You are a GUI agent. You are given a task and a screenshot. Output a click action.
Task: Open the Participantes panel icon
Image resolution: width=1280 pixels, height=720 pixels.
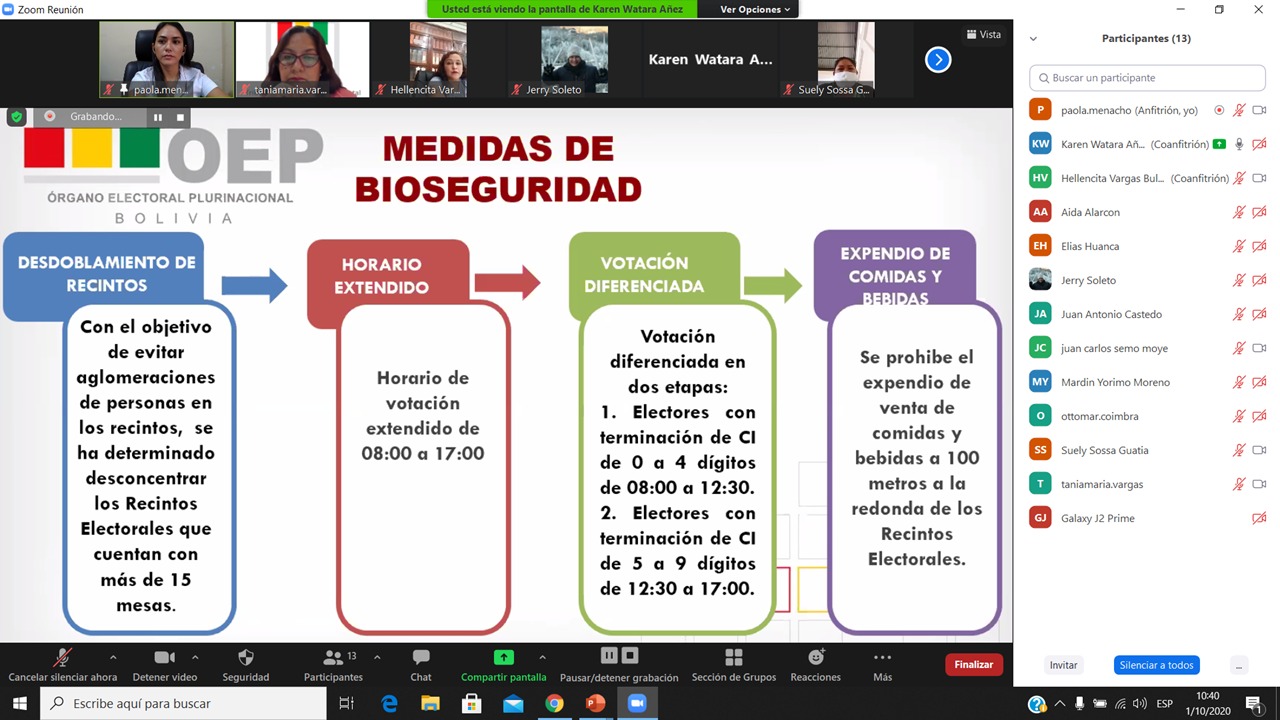333,658
